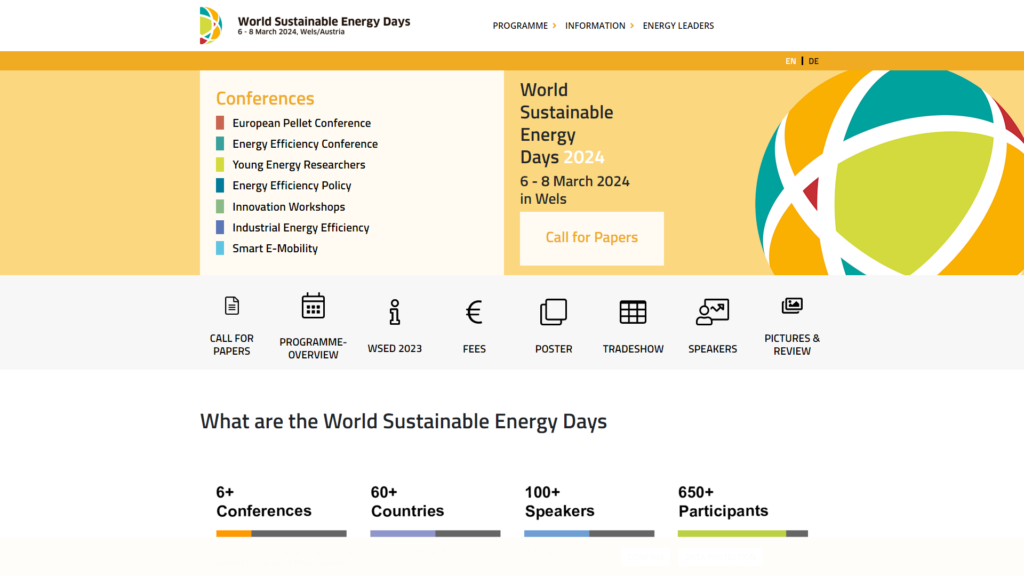
Task: Click the 650+ Participants progress bar
Action: tap(743, 534)
